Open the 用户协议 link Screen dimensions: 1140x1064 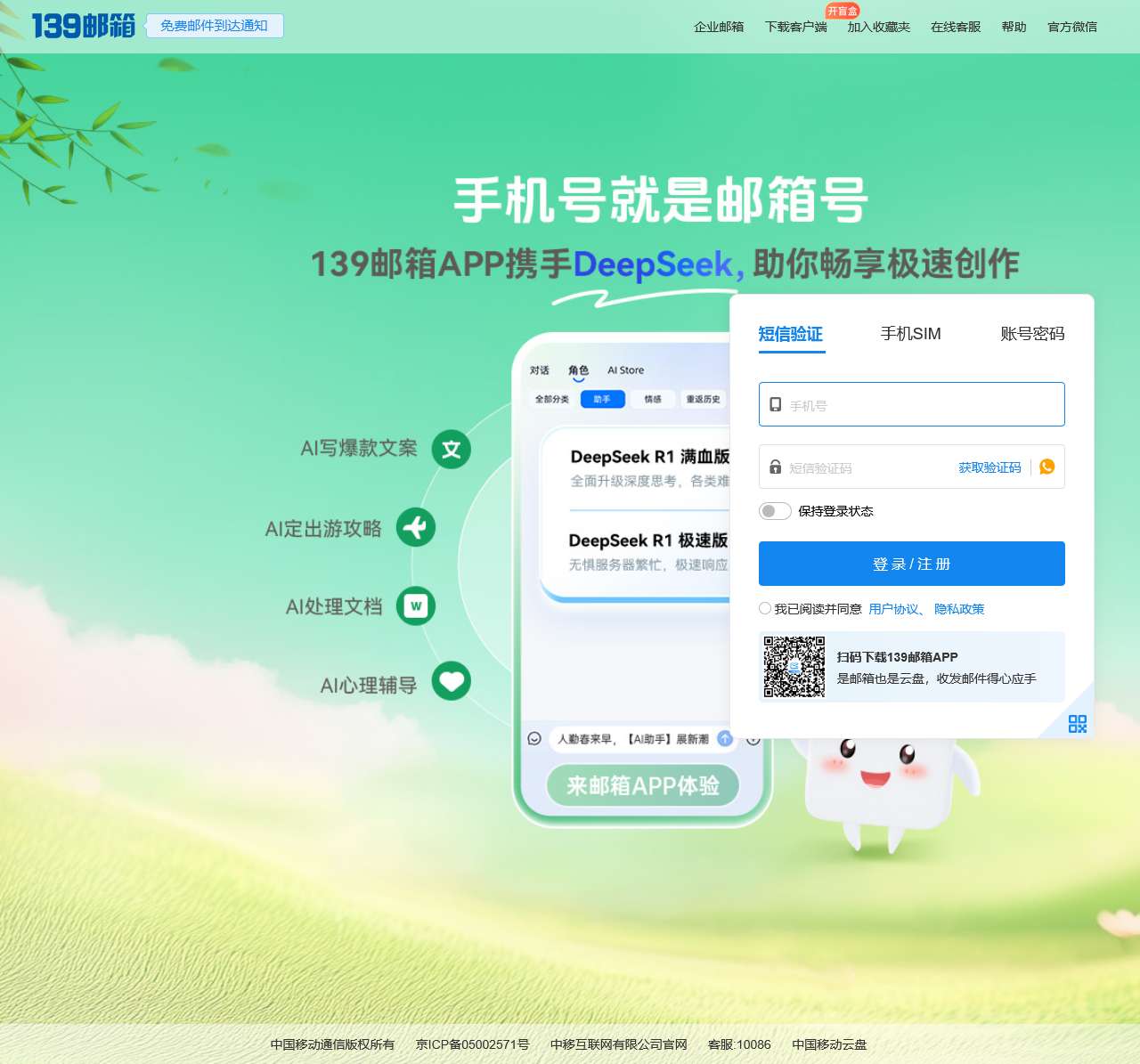(893, 609)
